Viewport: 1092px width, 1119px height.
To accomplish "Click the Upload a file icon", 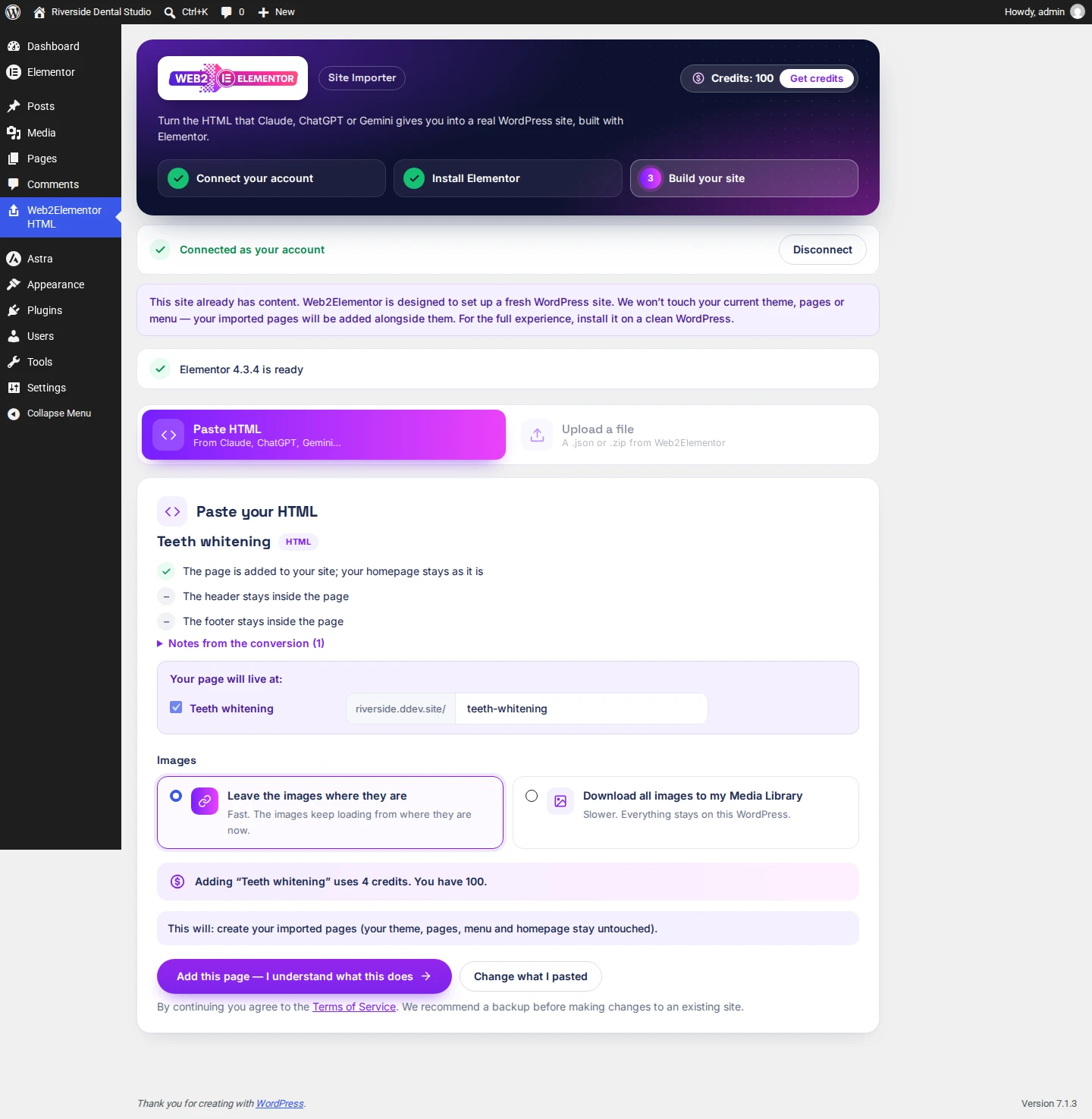I will [537, 435].
